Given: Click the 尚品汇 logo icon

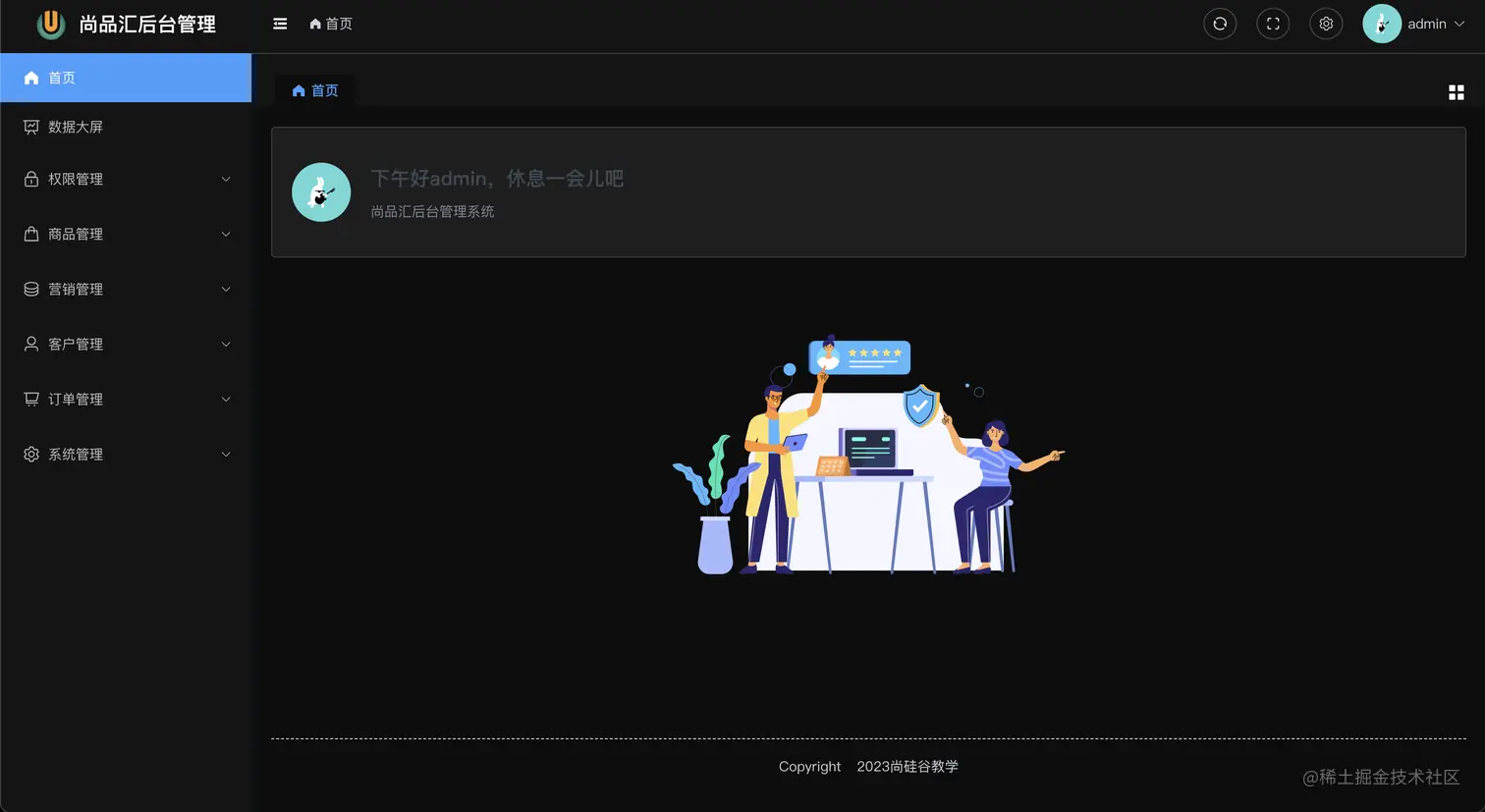Looking at the screenshot, I should (51, 24).
